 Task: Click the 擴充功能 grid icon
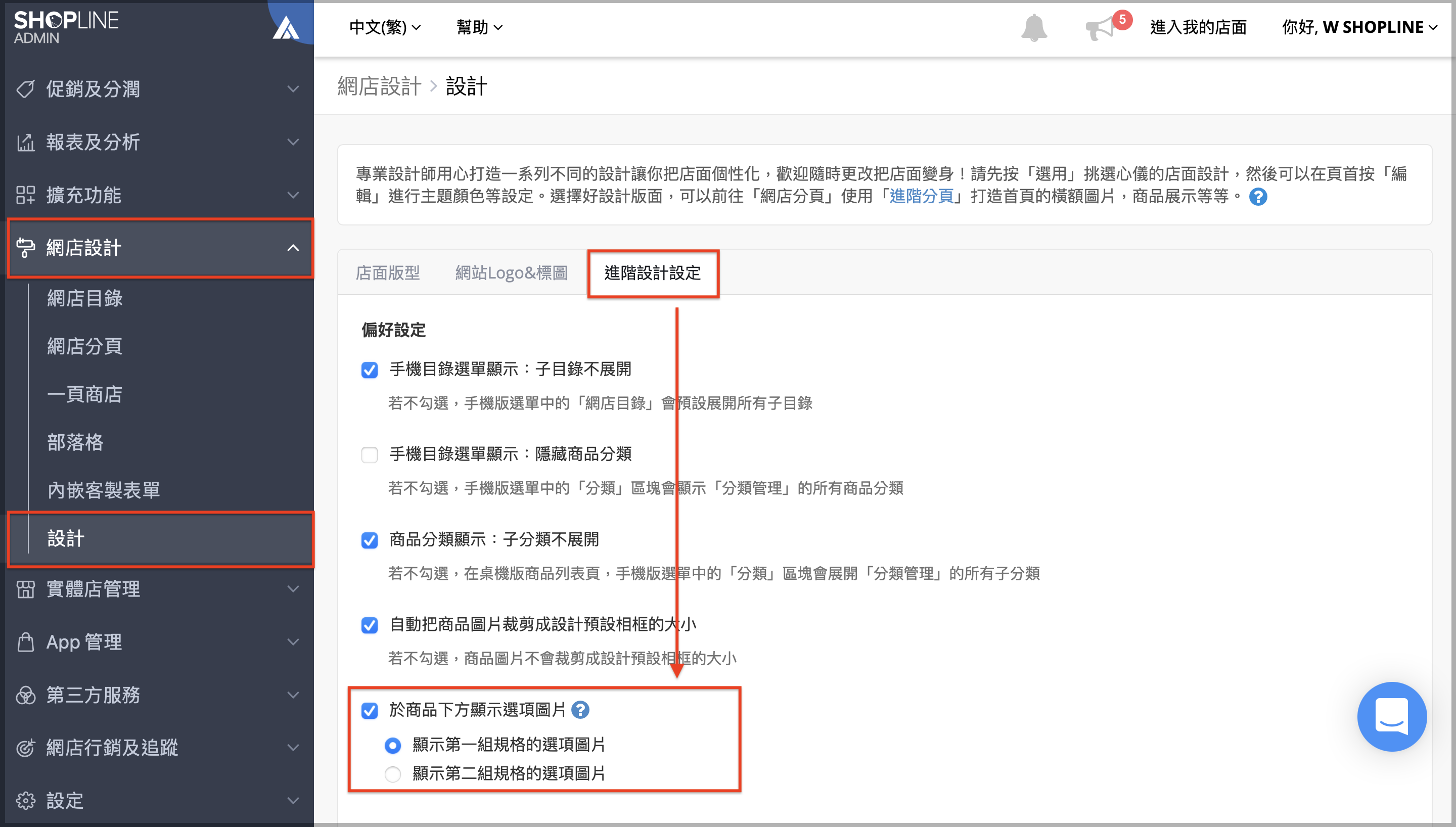(x=26, y=195)
